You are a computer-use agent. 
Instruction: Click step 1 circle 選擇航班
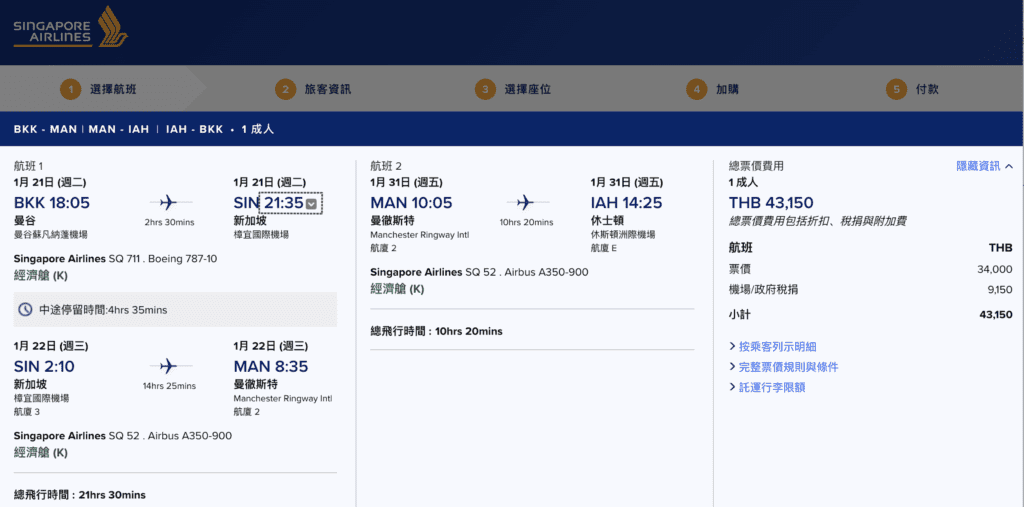(x=71, y=90)
